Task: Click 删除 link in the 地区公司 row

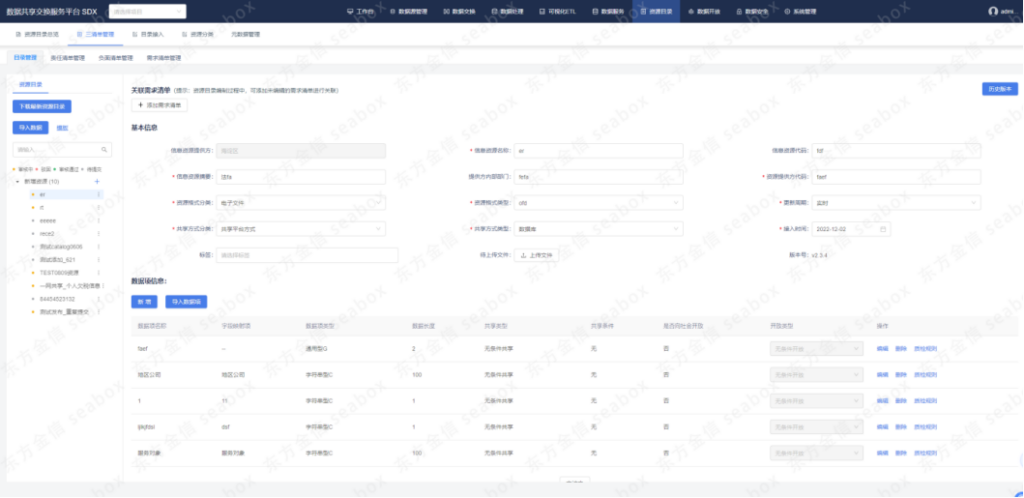Action: pyautogui.click(x=901, y=375)
